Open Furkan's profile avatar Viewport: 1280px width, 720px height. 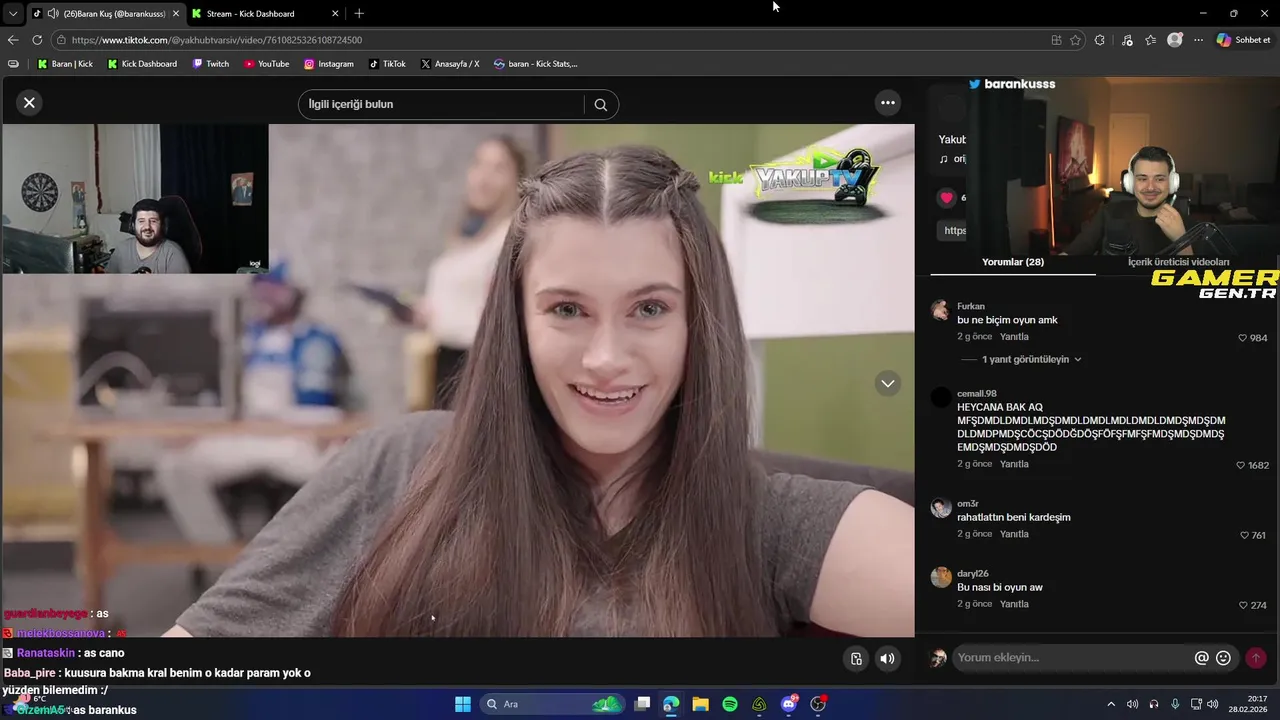click(x=940, y=310)
